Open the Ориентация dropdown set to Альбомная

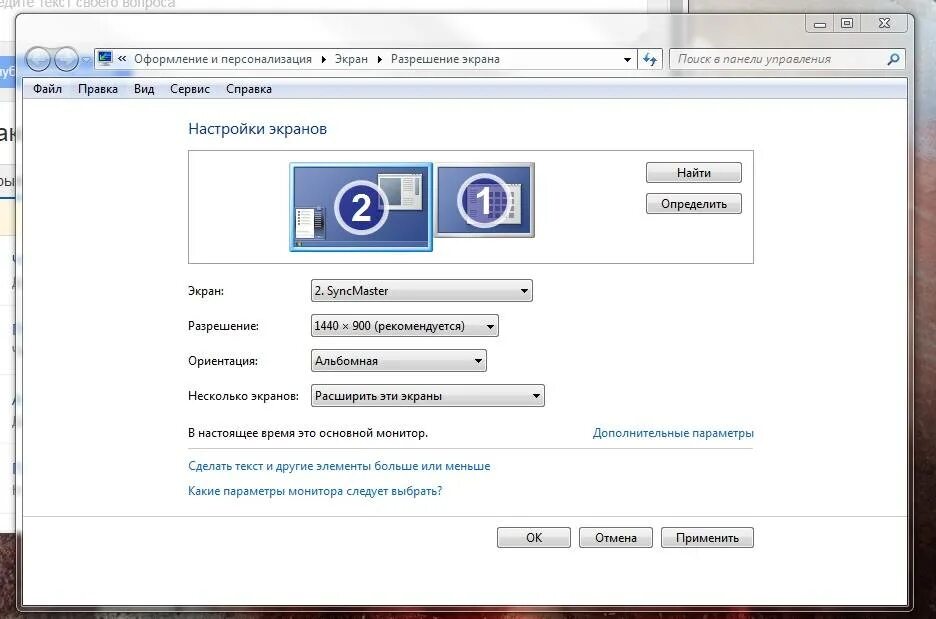point(398,361)
